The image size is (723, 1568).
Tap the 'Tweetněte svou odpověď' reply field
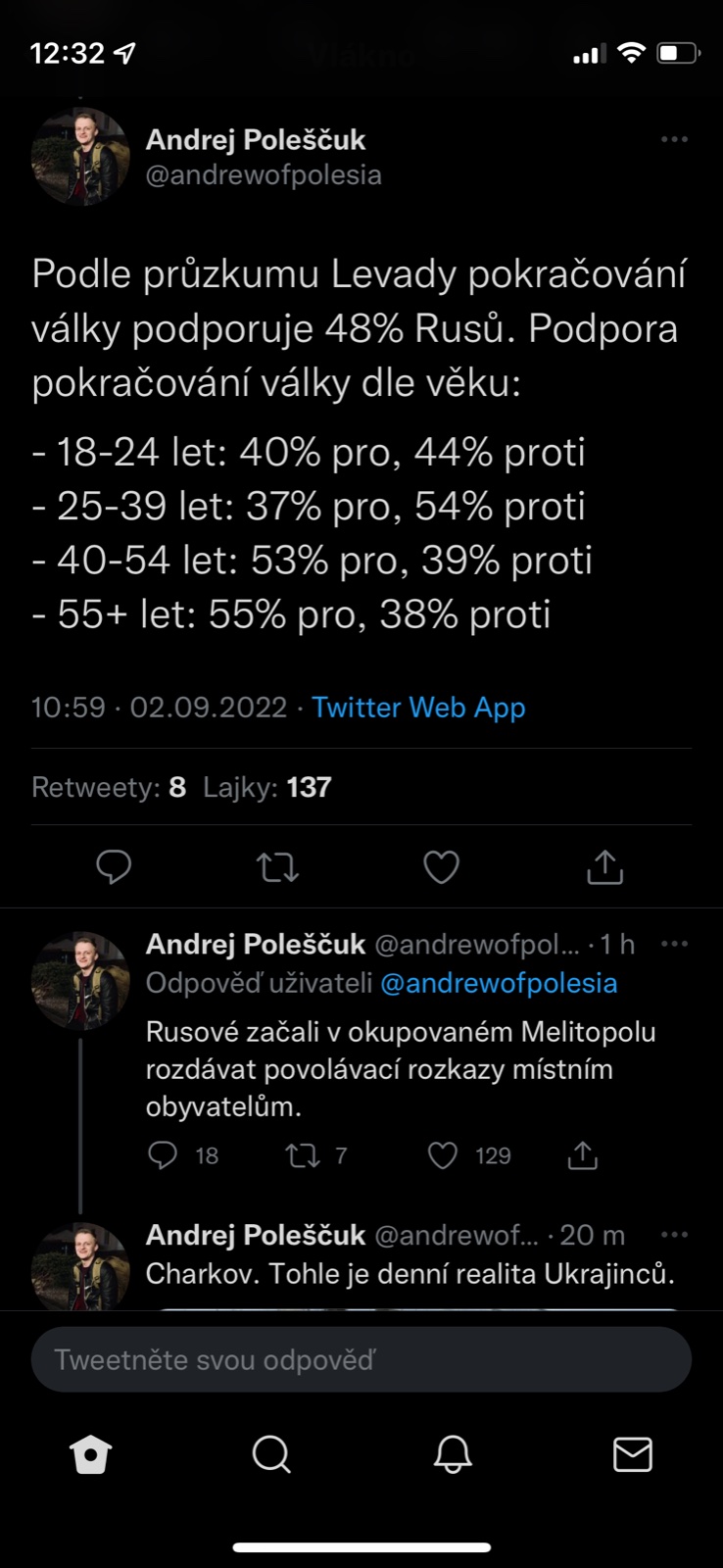[361, 1359]
